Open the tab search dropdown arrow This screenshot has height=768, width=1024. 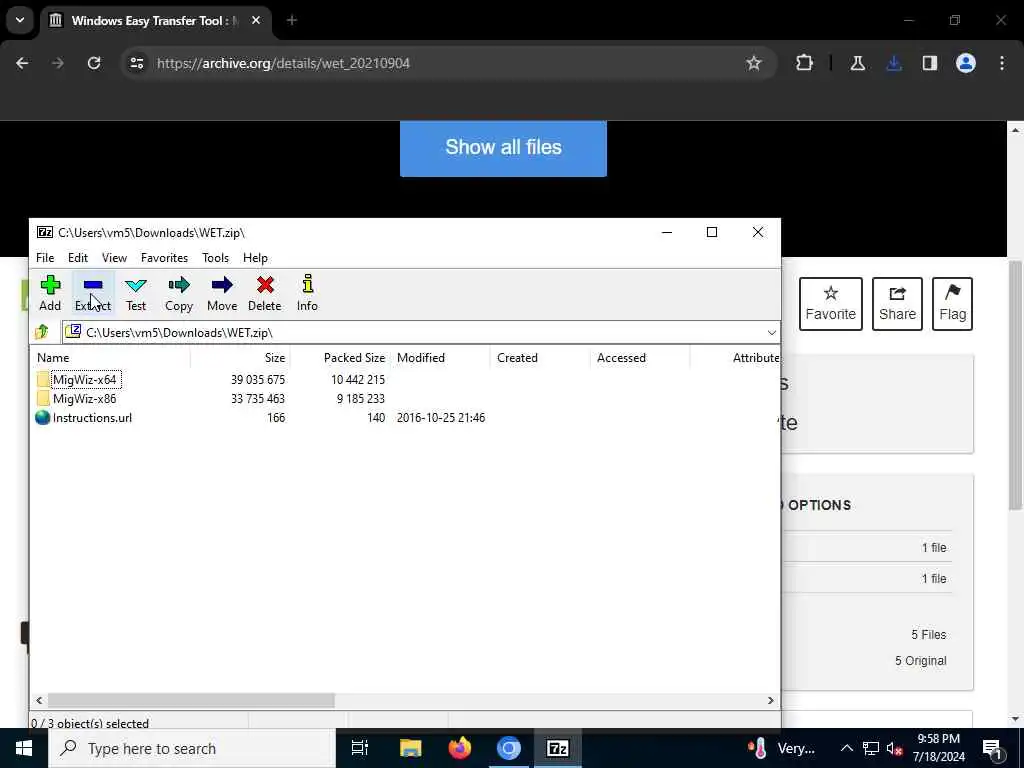(x=20, y=20)
